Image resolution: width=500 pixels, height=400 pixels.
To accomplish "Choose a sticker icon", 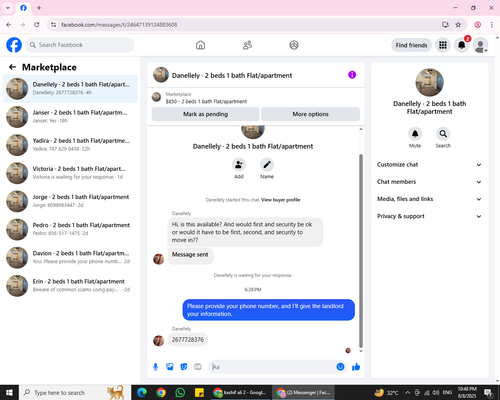I will (184, 367).
